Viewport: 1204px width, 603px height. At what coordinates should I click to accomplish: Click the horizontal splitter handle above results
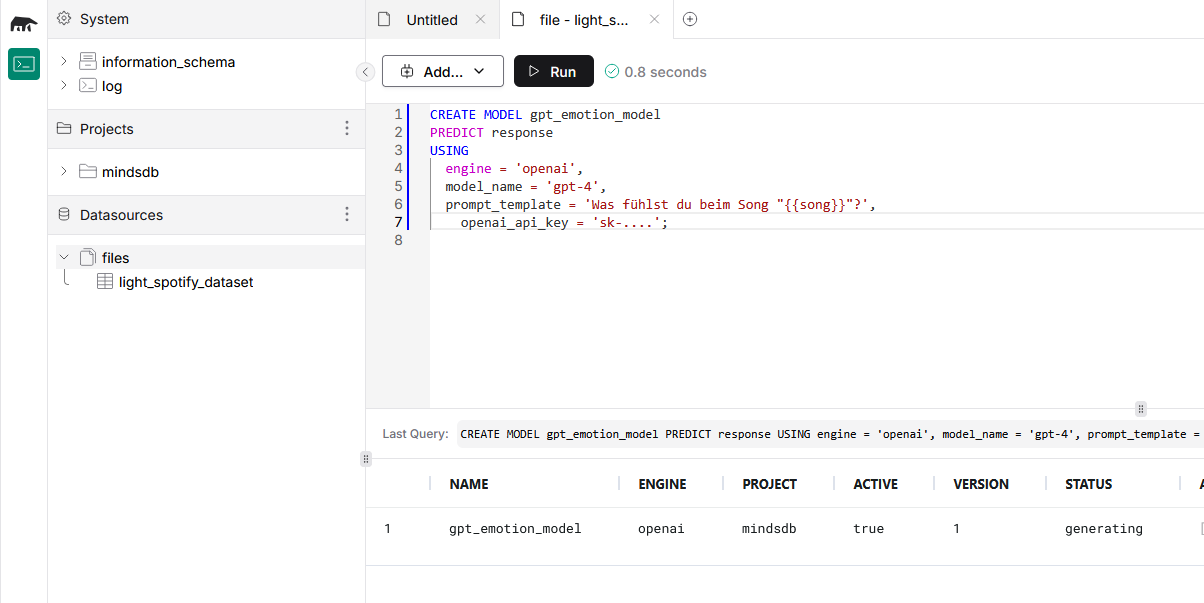1141,408
